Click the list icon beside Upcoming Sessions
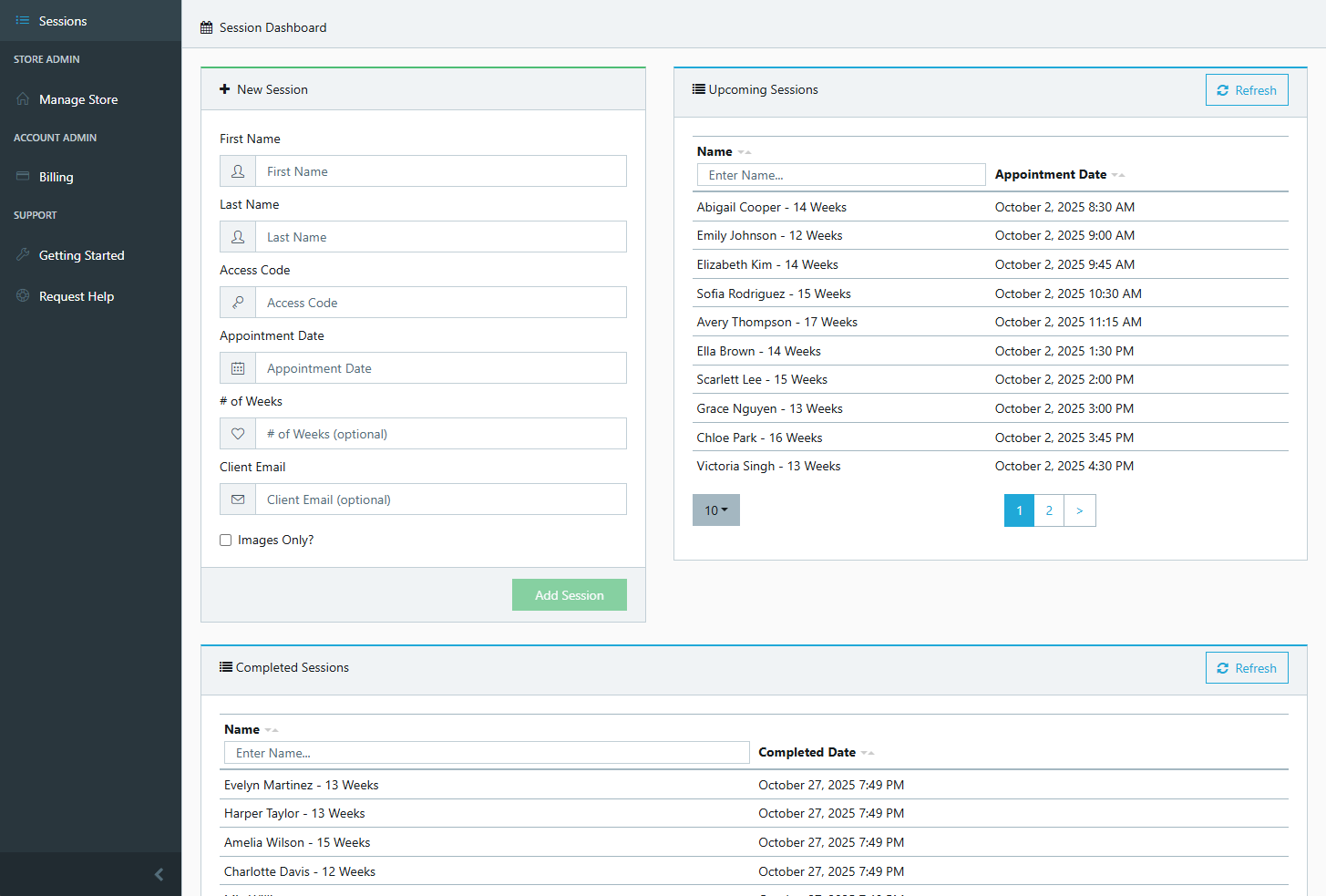Screen dimensions: 1326x896 (x=698, y=88)
